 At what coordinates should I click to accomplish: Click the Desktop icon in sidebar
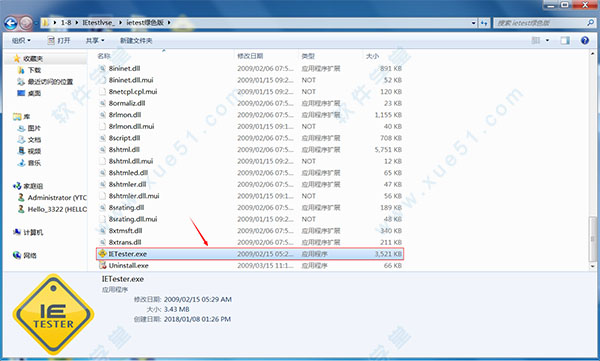(x=21, y=93)
